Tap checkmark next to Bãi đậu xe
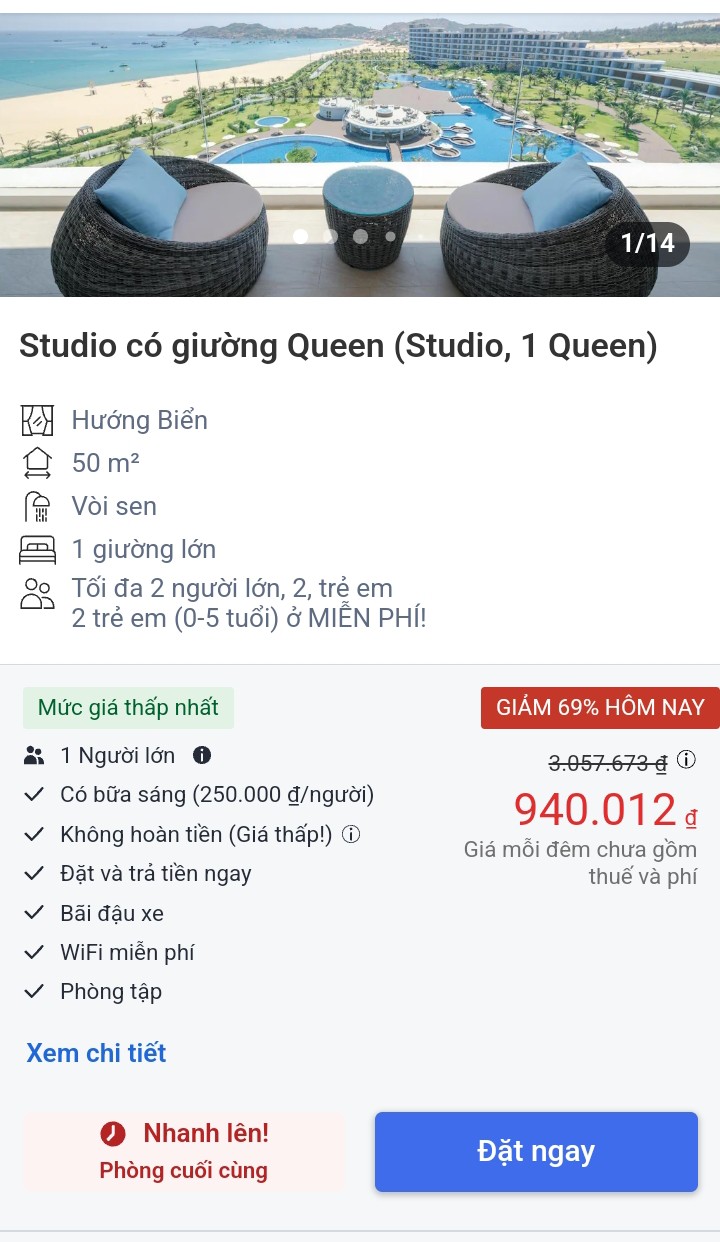The width and height of the screenshot is (720, 1242). (35, 913)
